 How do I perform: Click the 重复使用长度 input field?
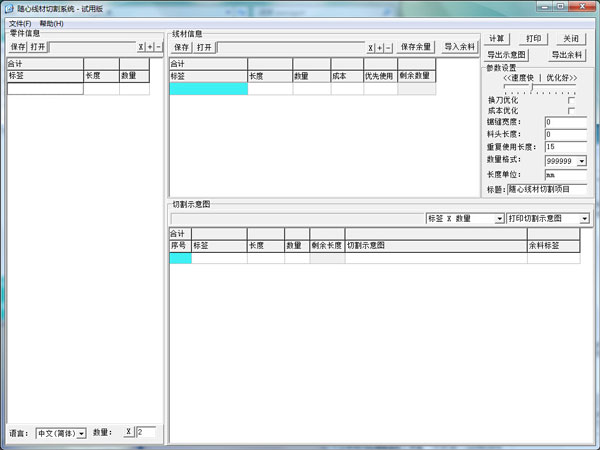pos(566,147)
